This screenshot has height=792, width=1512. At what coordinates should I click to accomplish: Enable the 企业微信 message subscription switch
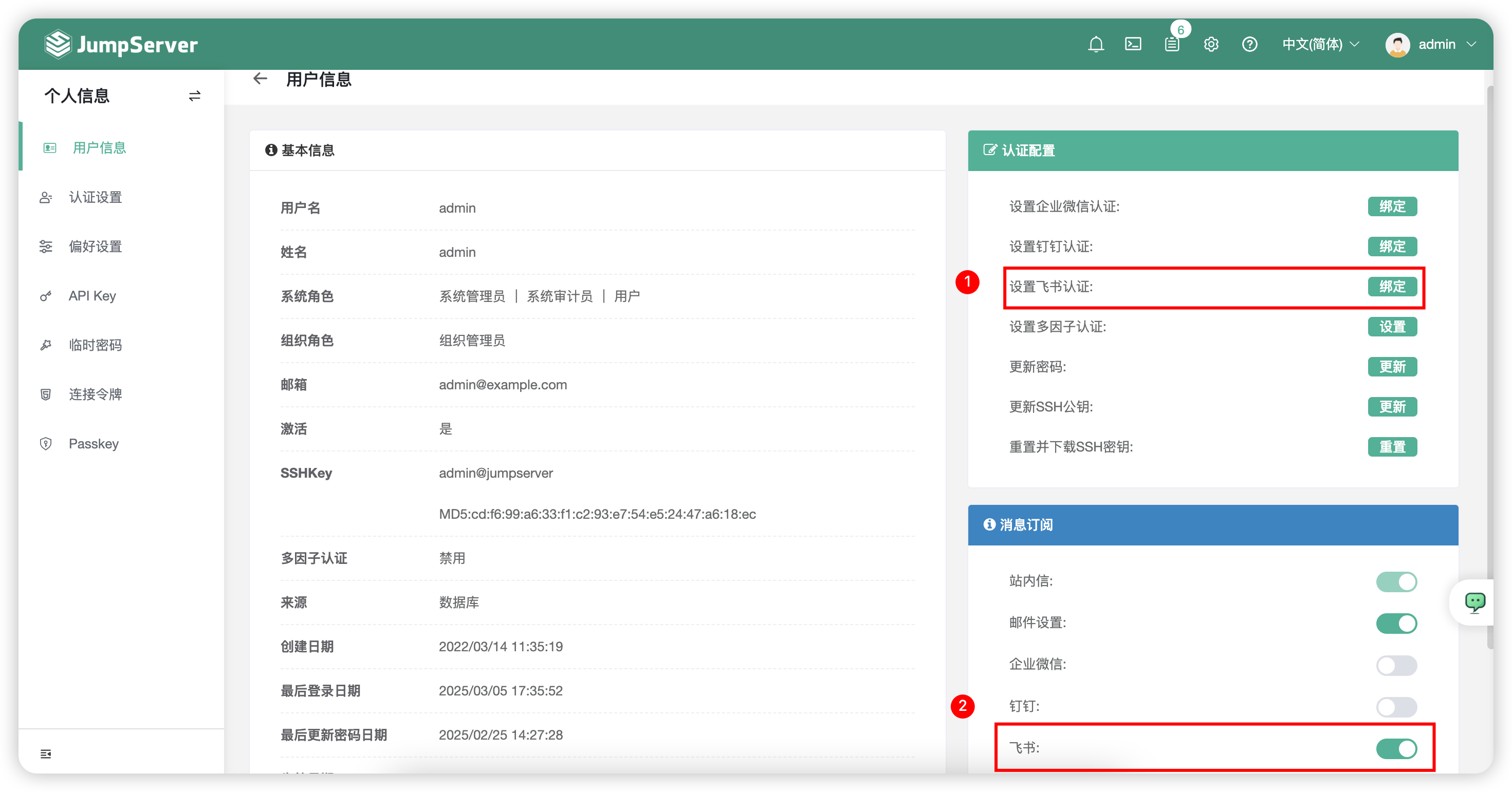click(x=1396, y=665)
